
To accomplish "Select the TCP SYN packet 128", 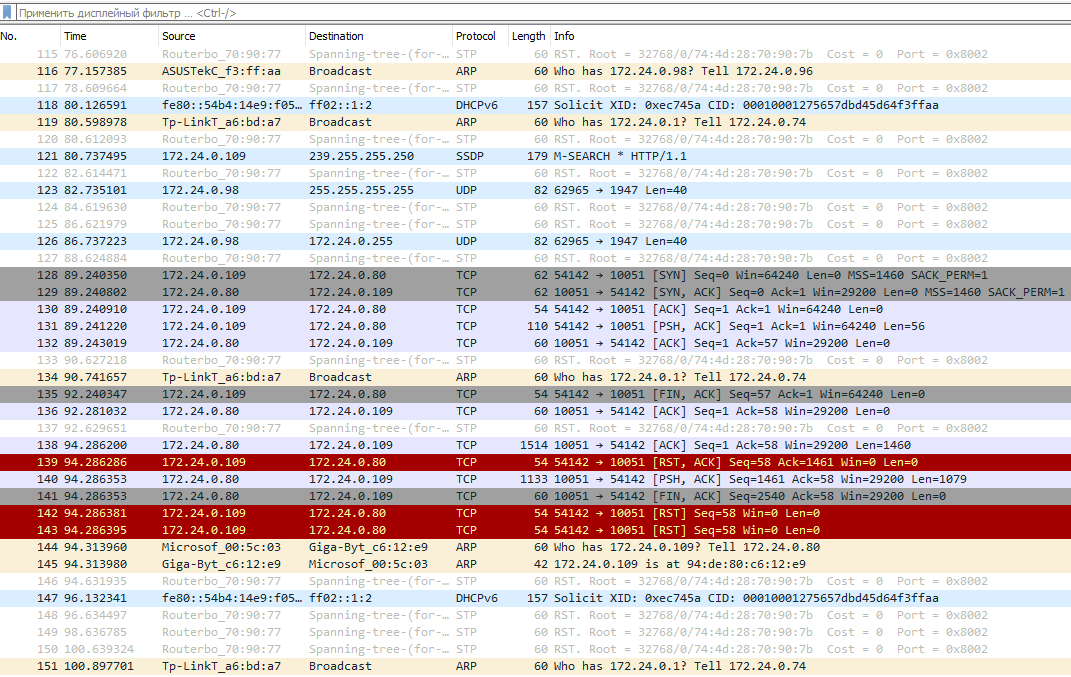I will coord(400,275).
